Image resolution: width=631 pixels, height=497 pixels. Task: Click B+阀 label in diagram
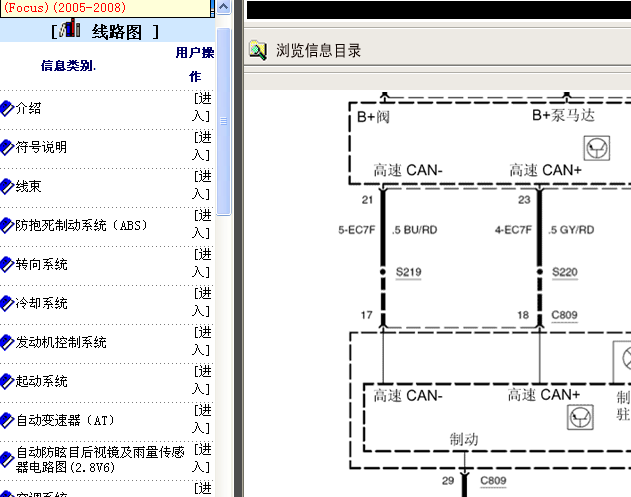(373, 117)
